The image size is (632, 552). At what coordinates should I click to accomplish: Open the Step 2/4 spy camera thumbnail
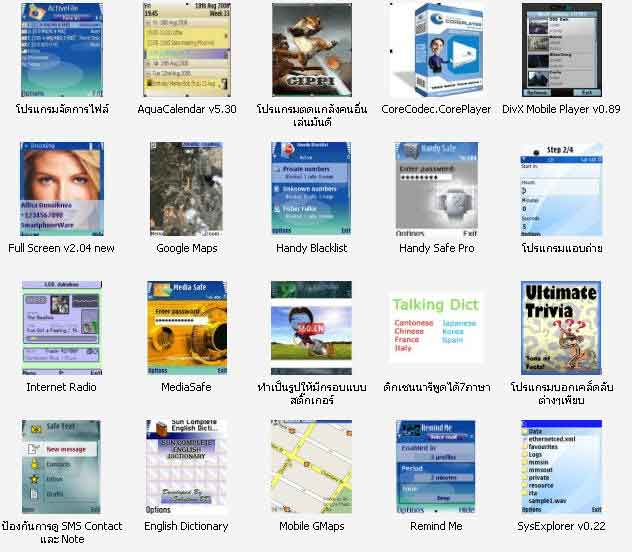(561, 189)
